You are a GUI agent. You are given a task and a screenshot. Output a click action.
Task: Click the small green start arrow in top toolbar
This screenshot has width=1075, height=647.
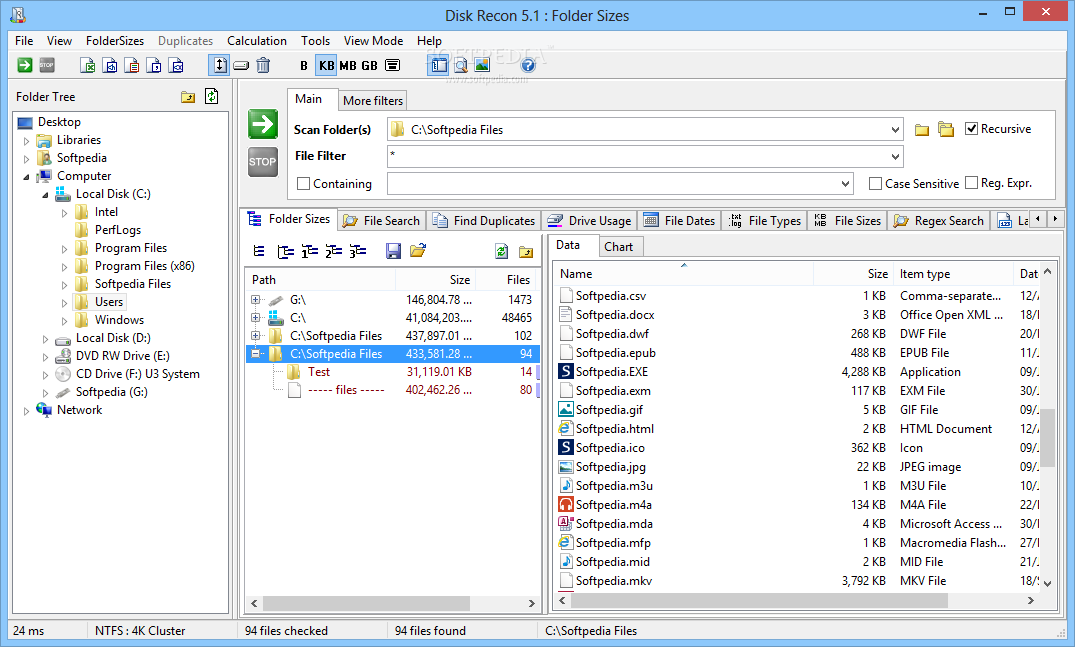click(25, 65)
